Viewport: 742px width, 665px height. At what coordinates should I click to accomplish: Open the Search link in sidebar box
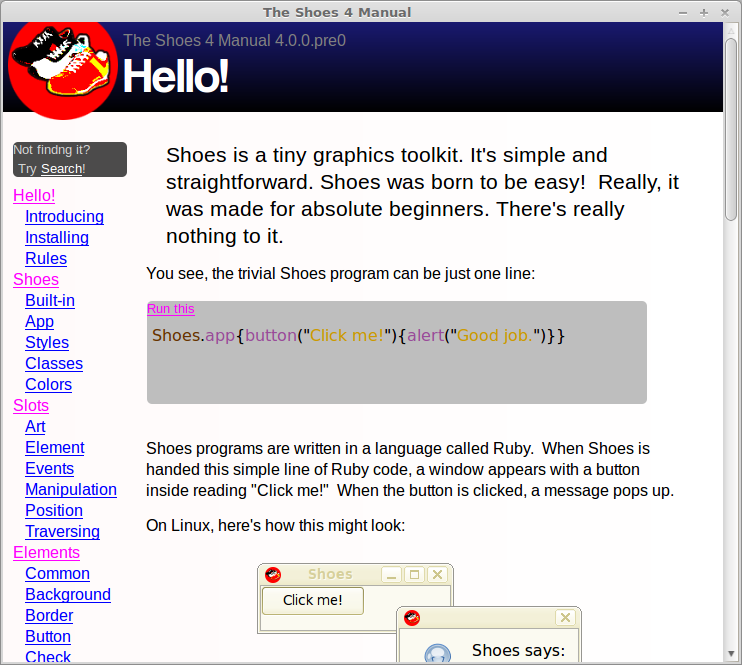62,169
